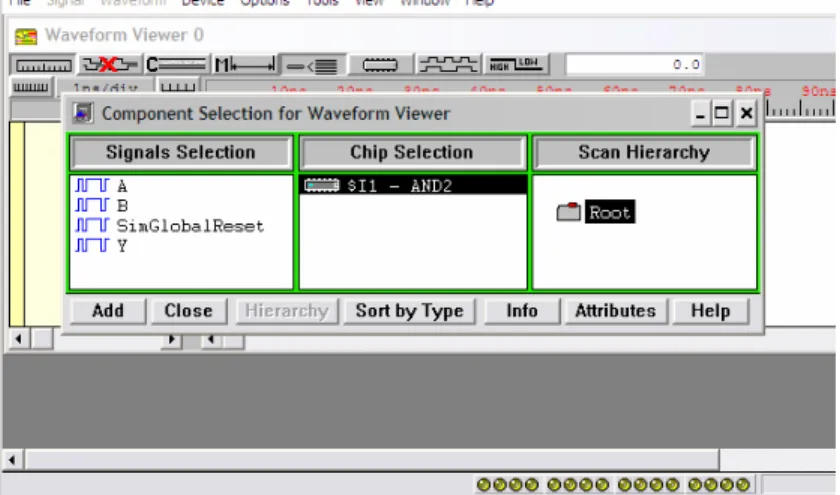Maximize the Component Selection dialog
The image size is (840, 495).
(x=722, y=114)
